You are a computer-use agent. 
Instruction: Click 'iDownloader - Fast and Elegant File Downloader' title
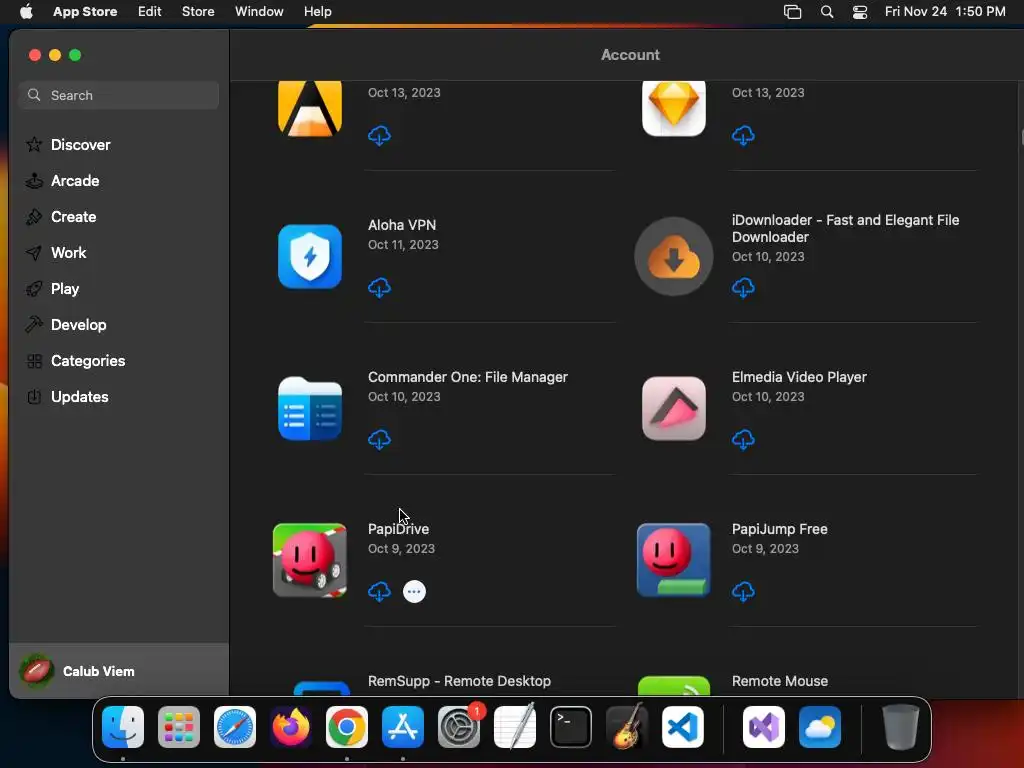(x=845, y=229)
